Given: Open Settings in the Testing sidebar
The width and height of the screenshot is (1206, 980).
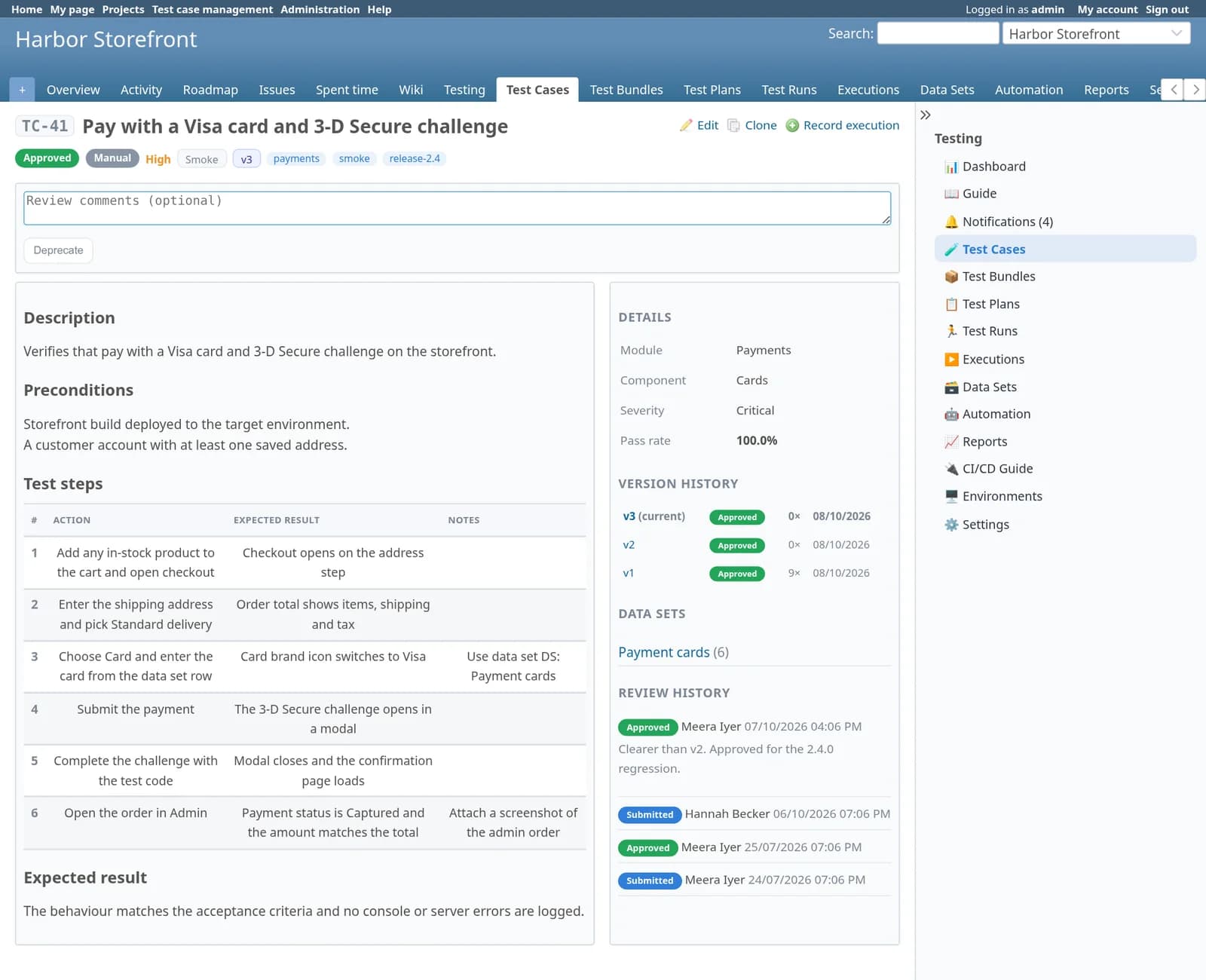Looking at the screenshot, I should pos(985,525).
